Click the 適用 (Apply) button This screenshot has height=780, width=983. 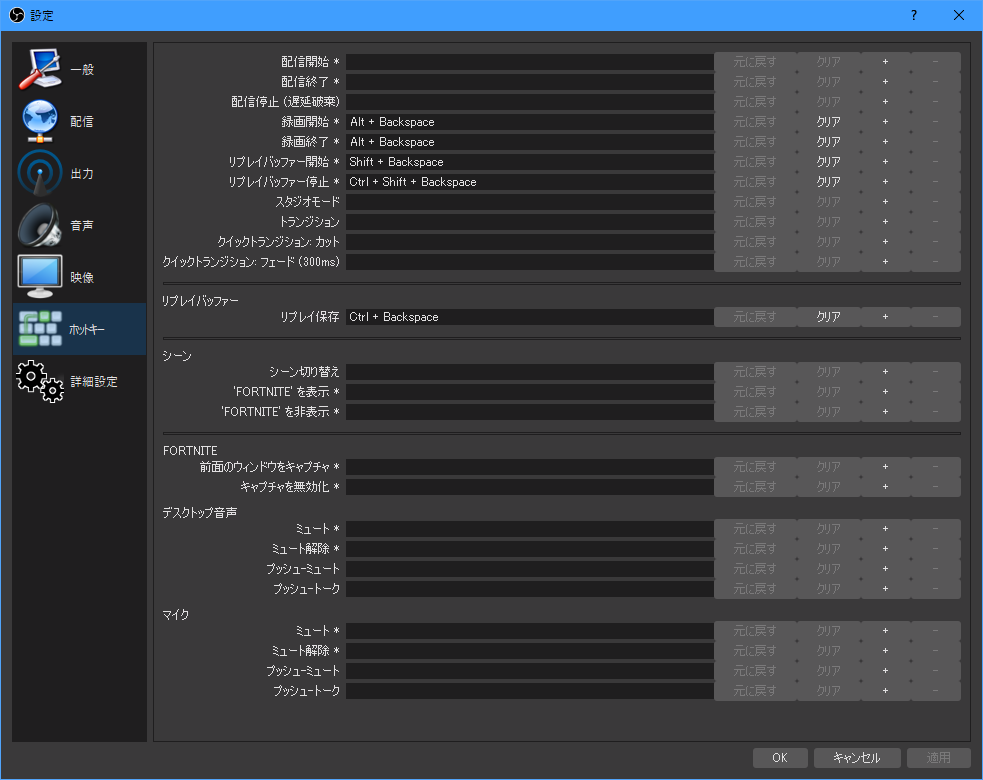point(938,757)
